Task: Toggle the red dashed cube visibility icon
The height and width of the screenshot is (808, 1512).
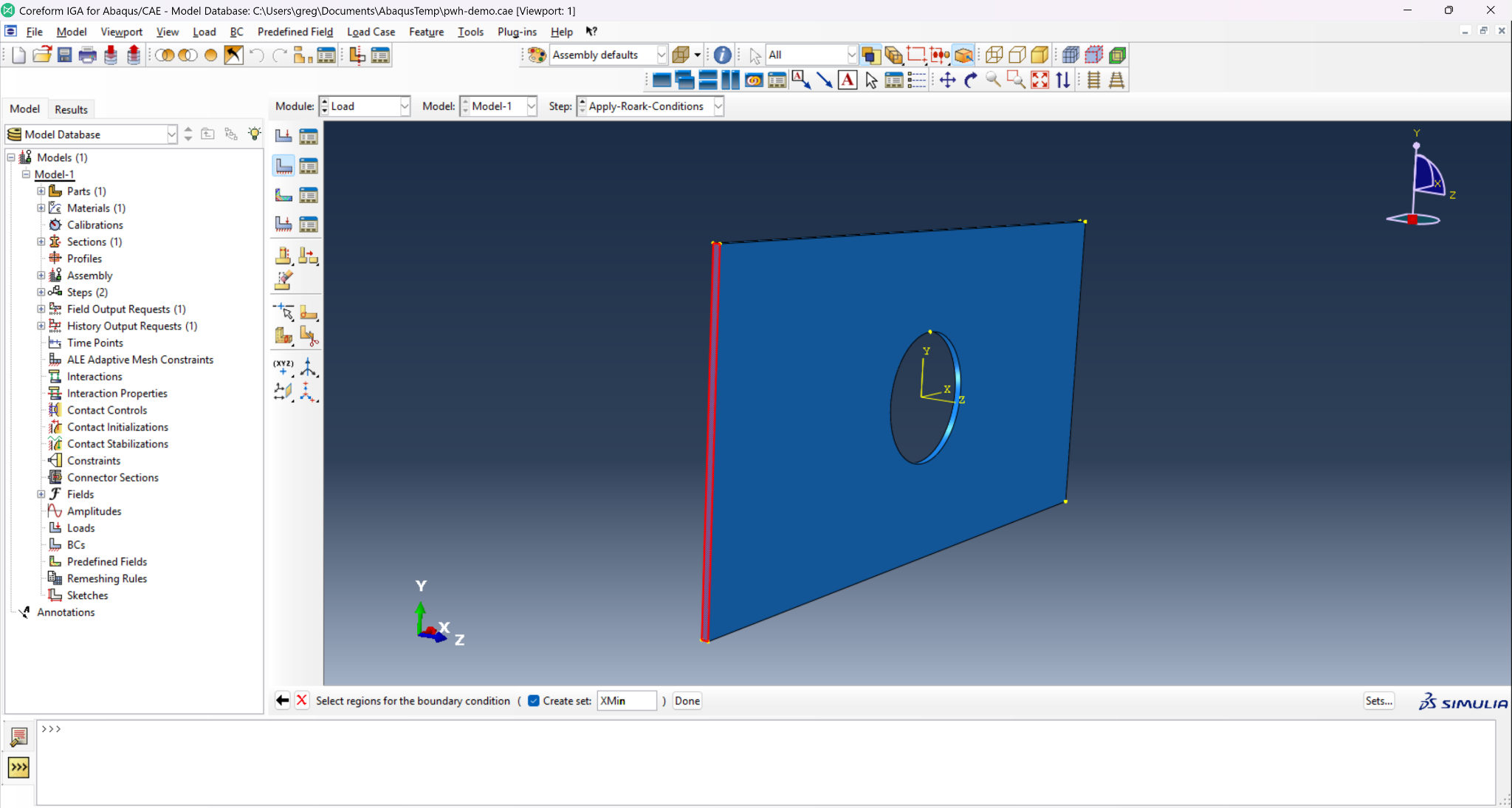Action: tap(1094, 55)
